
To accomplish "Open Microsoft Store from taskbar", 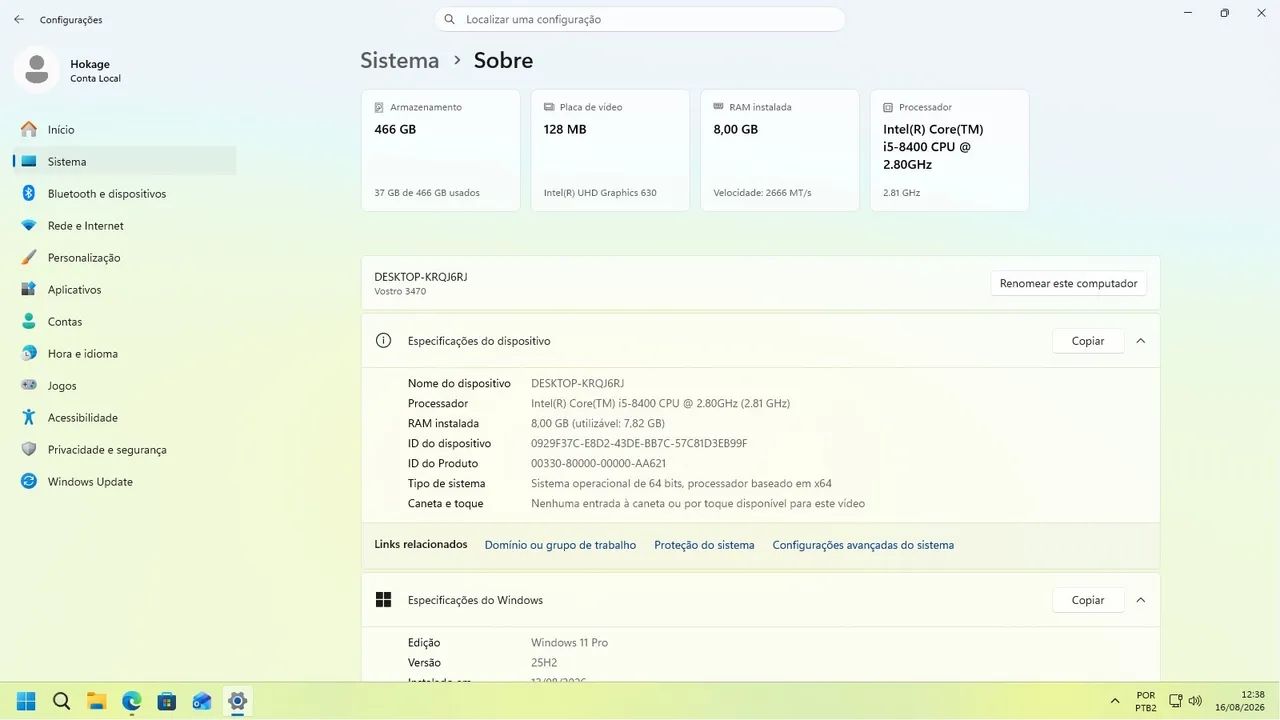I will [x=166, y=701].
